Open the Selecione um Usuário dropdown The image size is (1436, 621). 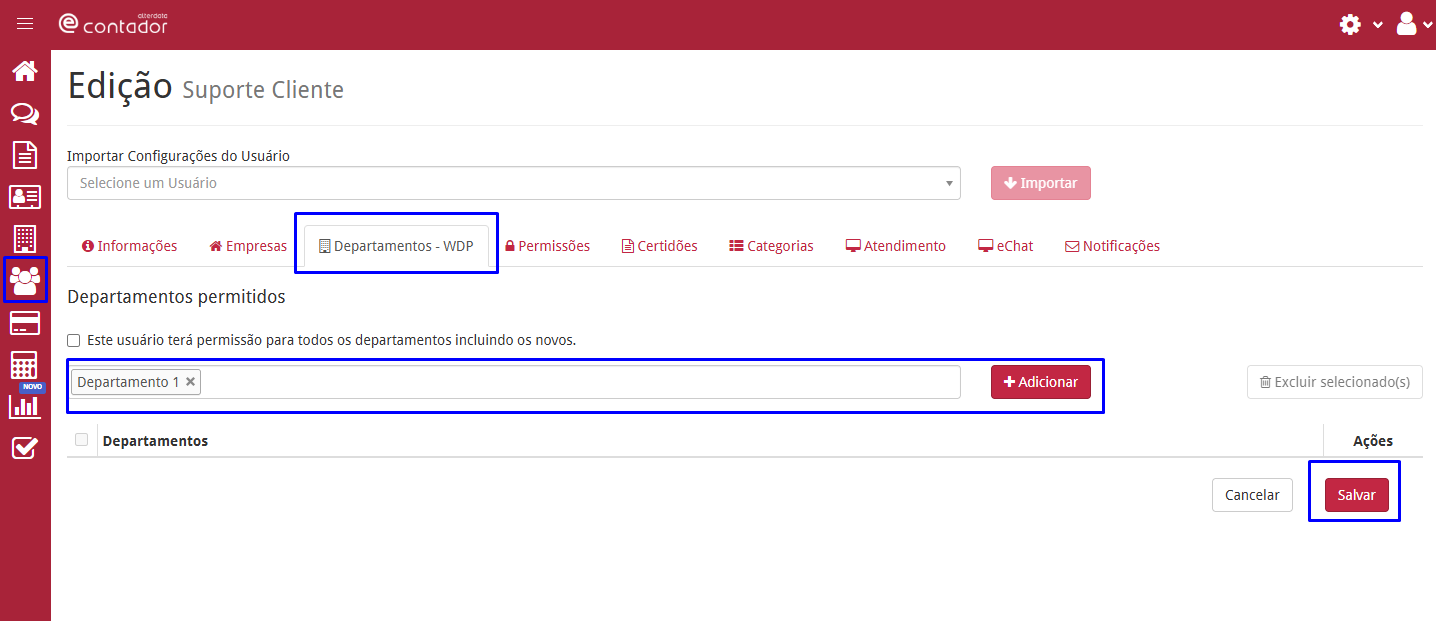point(514,183)
